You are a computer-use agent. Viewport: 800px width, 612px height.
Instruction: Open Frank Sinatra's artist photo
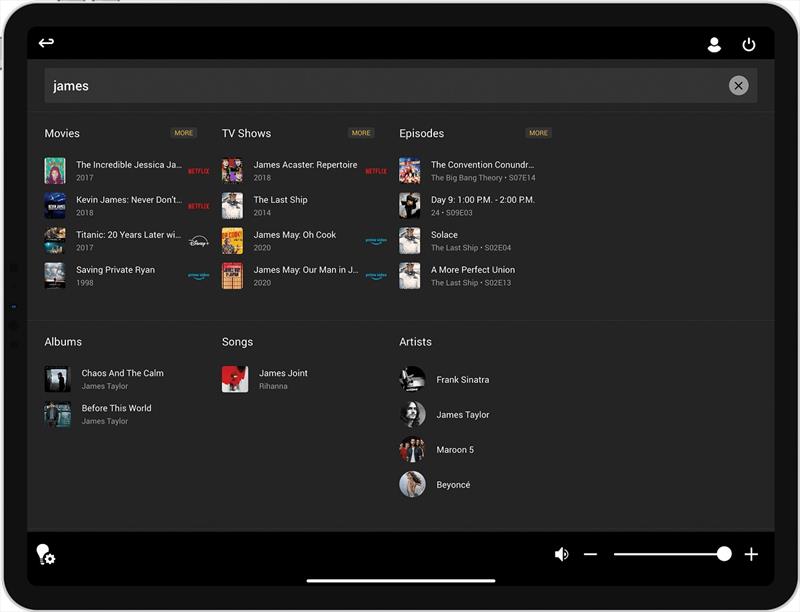(x=412, y=379)
